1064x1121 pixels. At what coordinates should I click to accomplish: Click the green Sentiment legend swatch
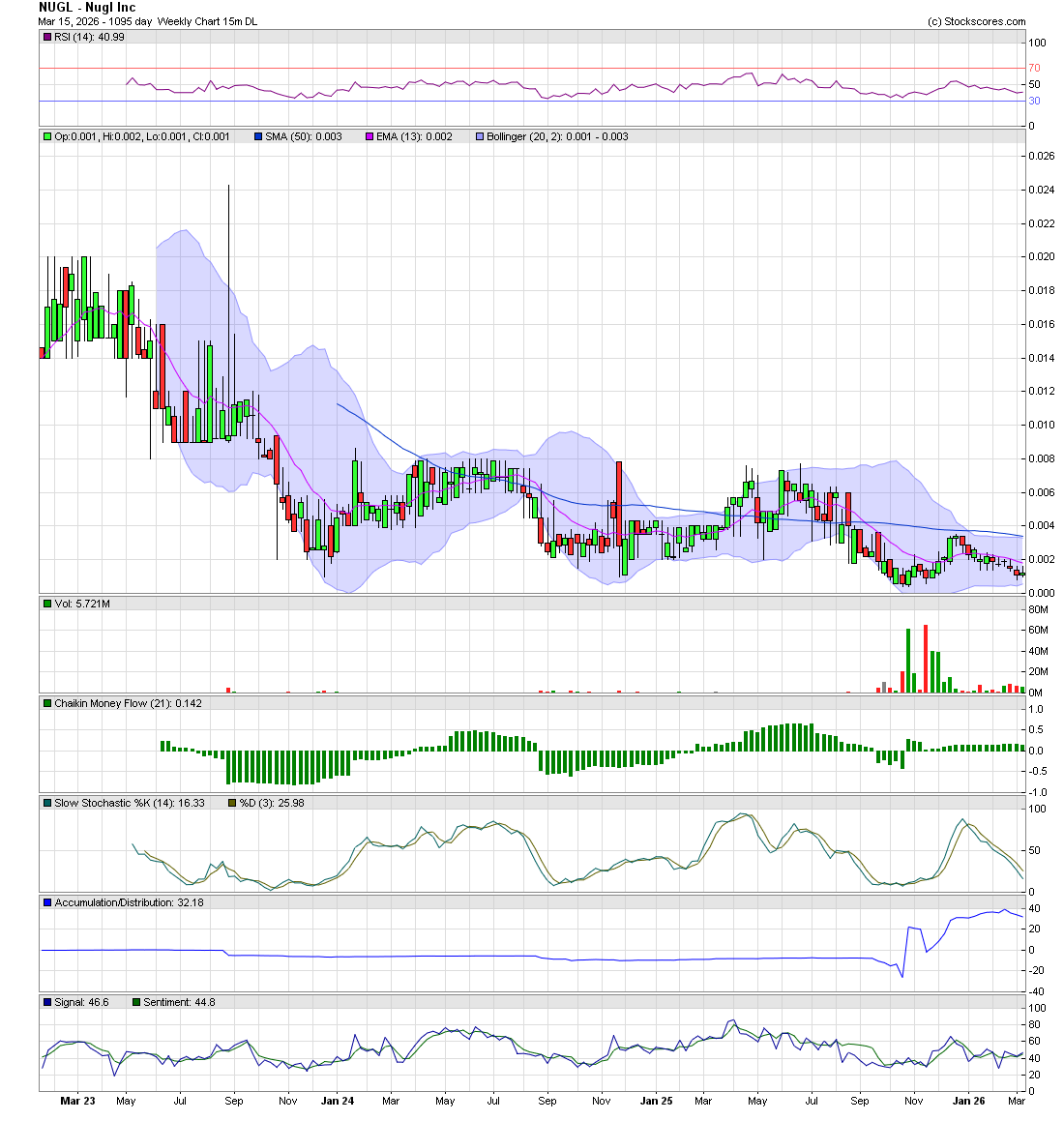pos(135,1003)
